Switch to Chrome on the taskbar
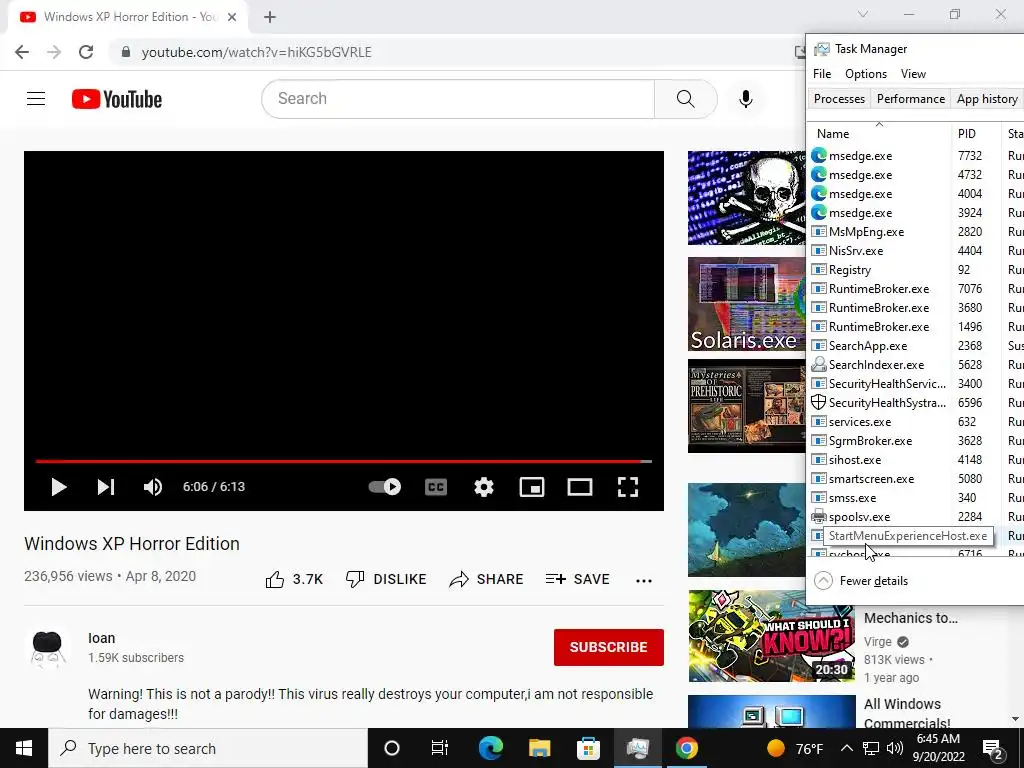 (x=686, y=748)
